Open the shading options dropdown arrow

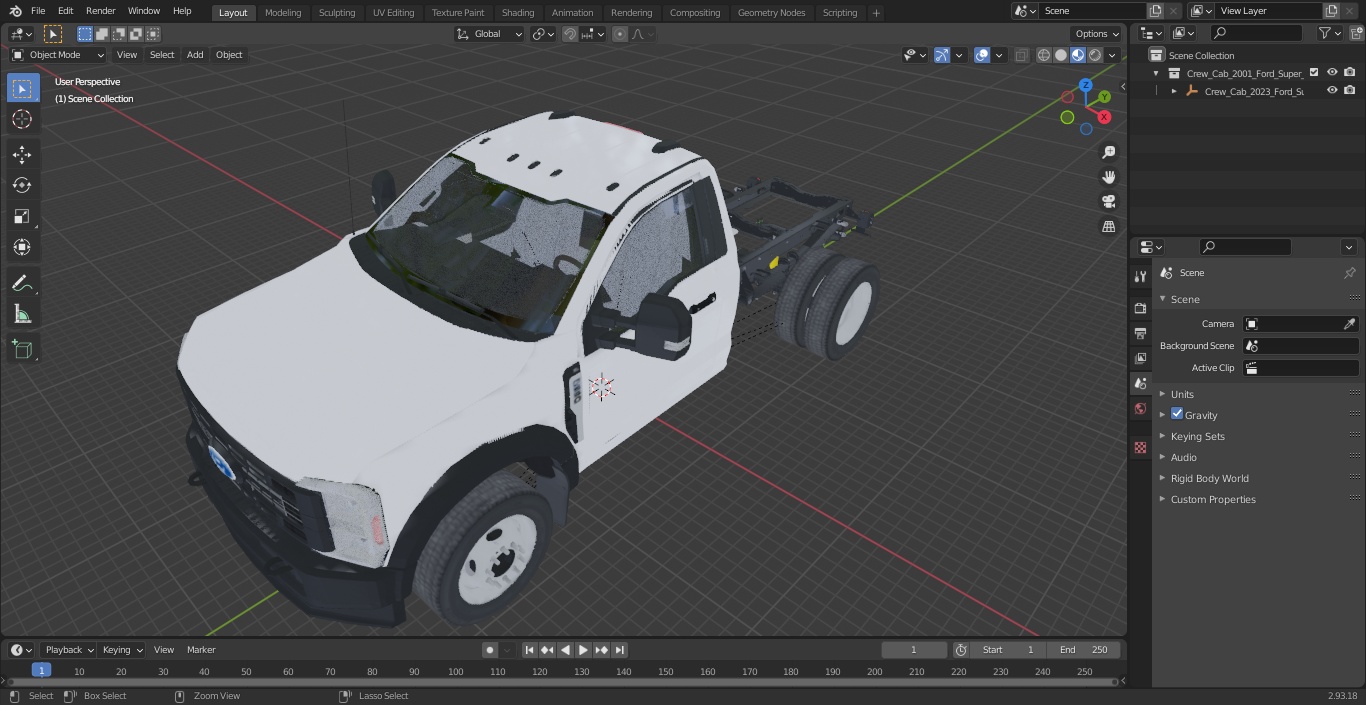pos(1112,55)
